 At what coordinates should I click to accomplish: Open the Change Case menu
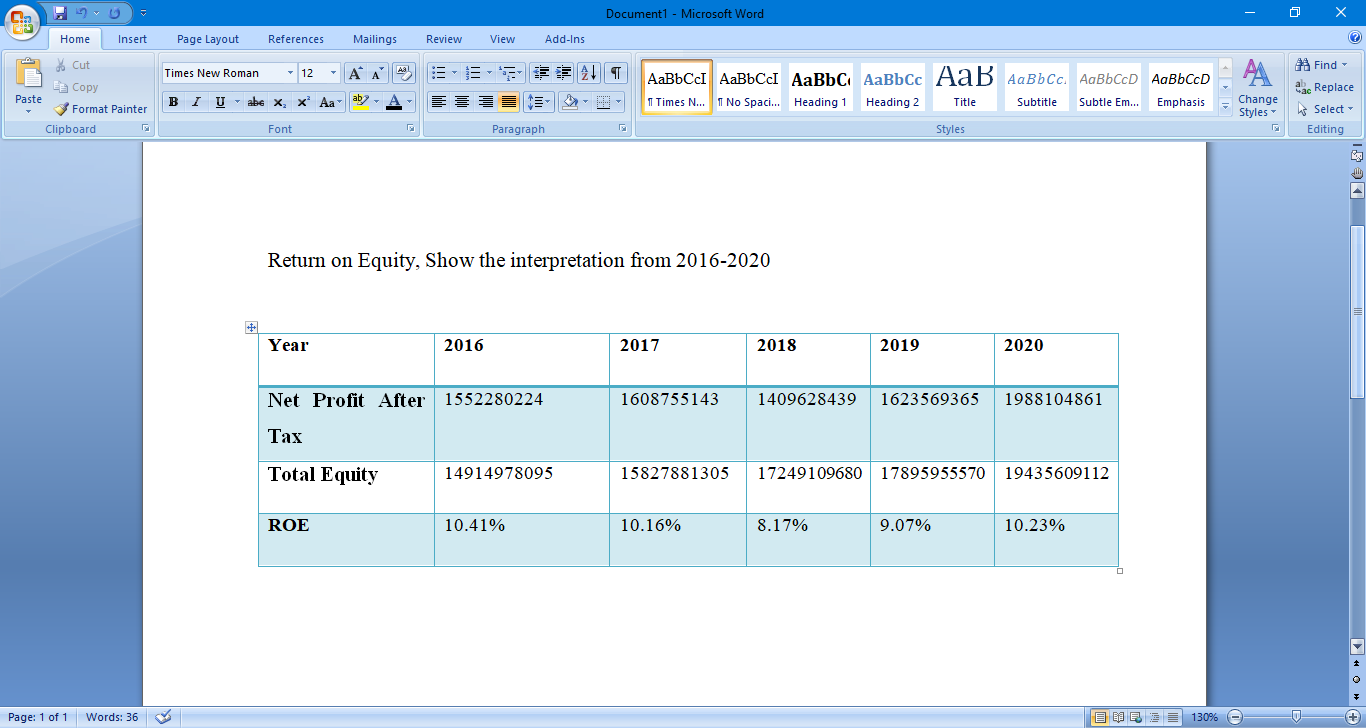pyautogui.click(x=330, y=102)
